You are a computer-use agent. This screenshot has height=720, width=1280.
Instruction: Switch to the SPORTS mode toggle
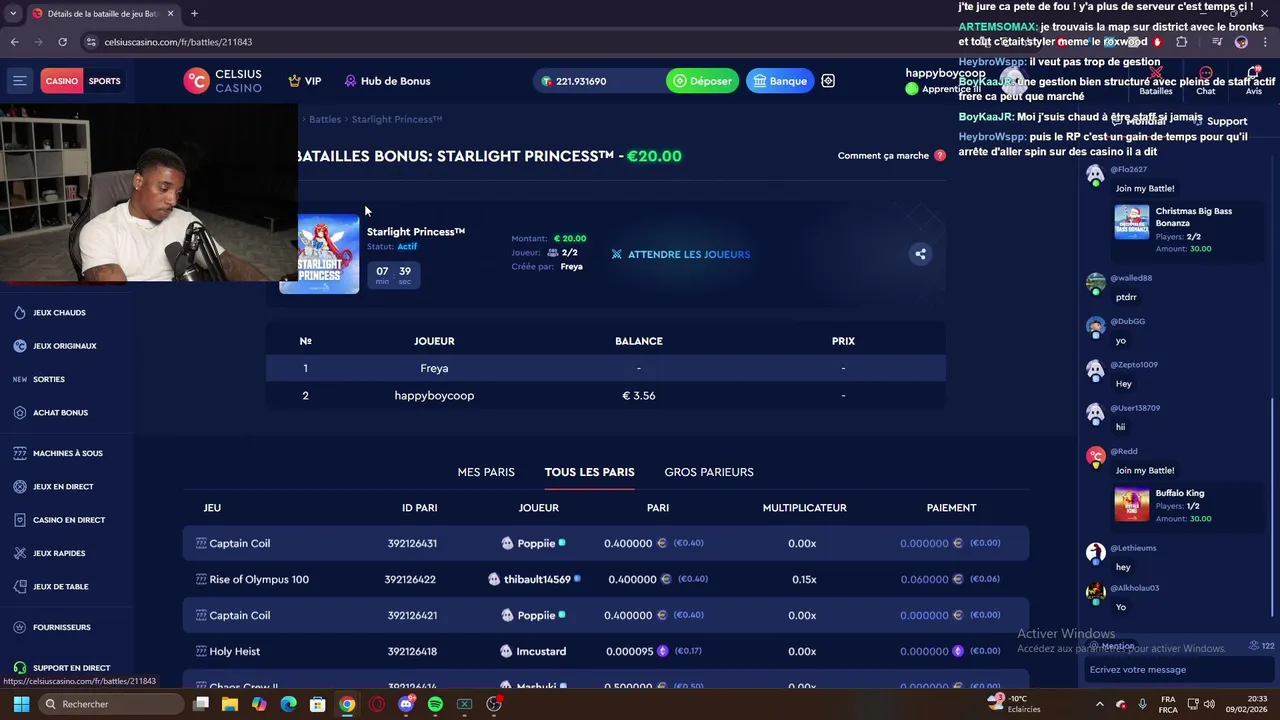pyautogui.click(x=104, y=81)
